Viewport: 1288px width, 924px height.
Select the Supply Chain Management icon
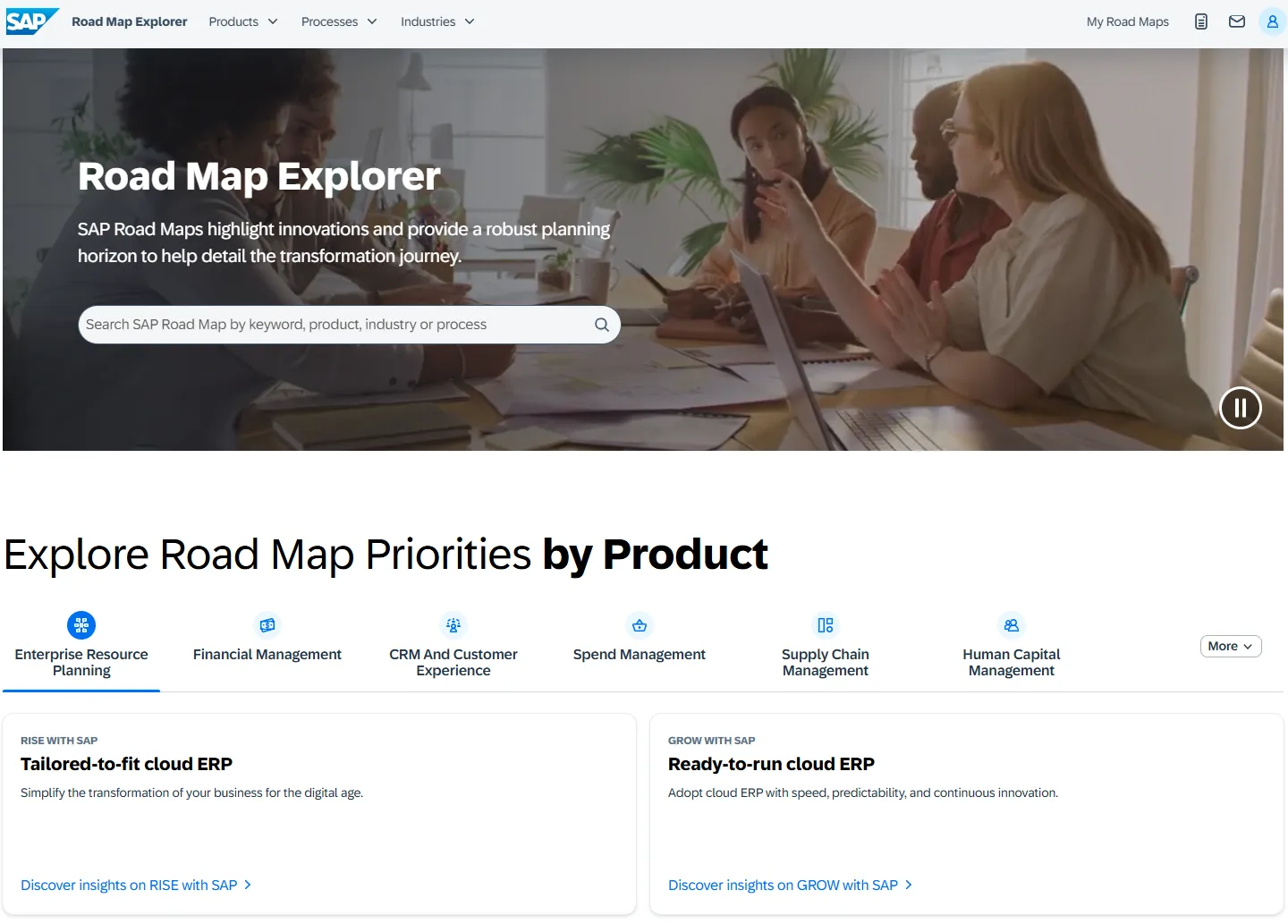pyautogui.click(x=826, y=625)
